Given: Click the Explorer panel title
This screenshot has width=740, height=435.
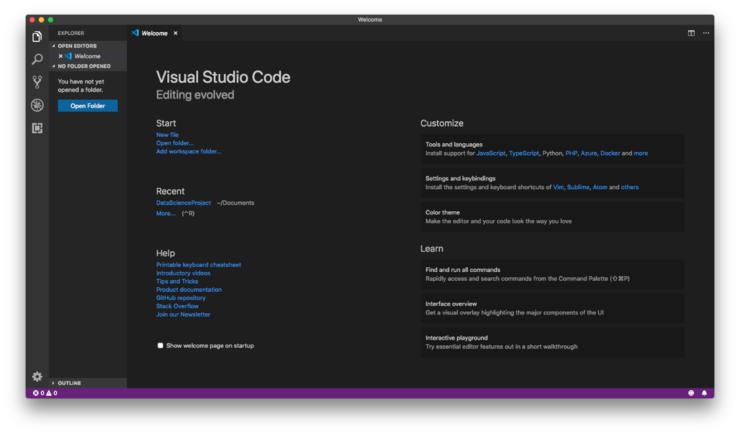Looking at the screenshot, I should tap(71, 33).
